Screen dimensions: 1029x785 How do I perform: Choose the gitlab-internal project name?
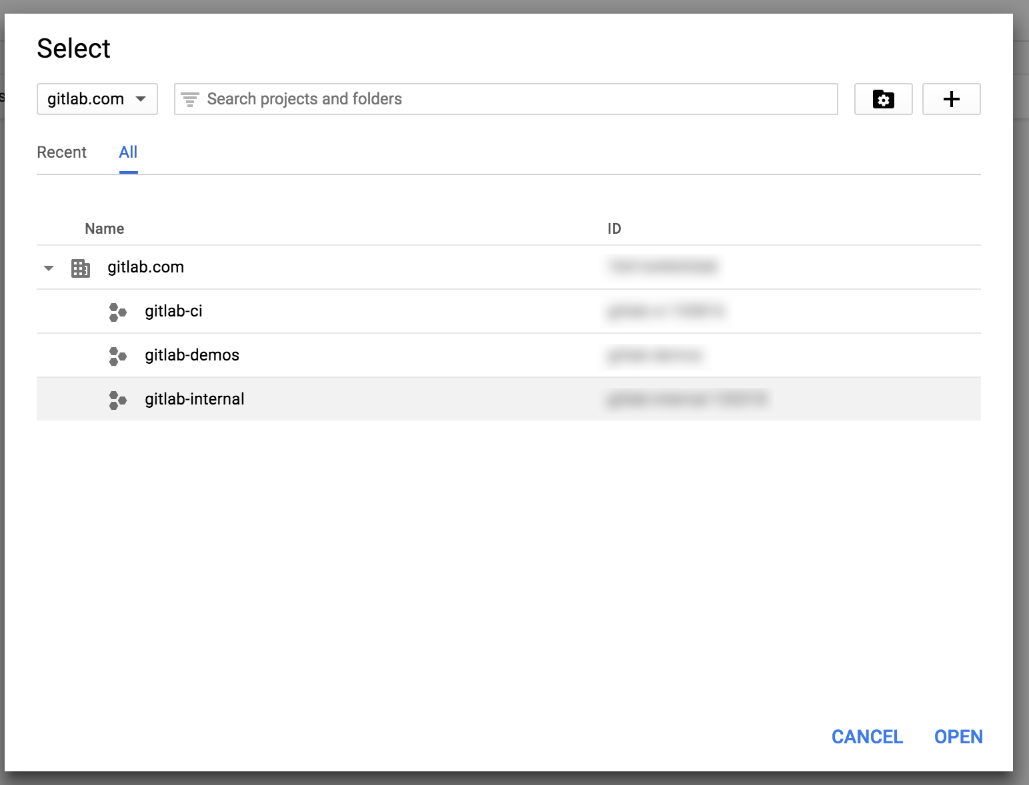(194, 400)
